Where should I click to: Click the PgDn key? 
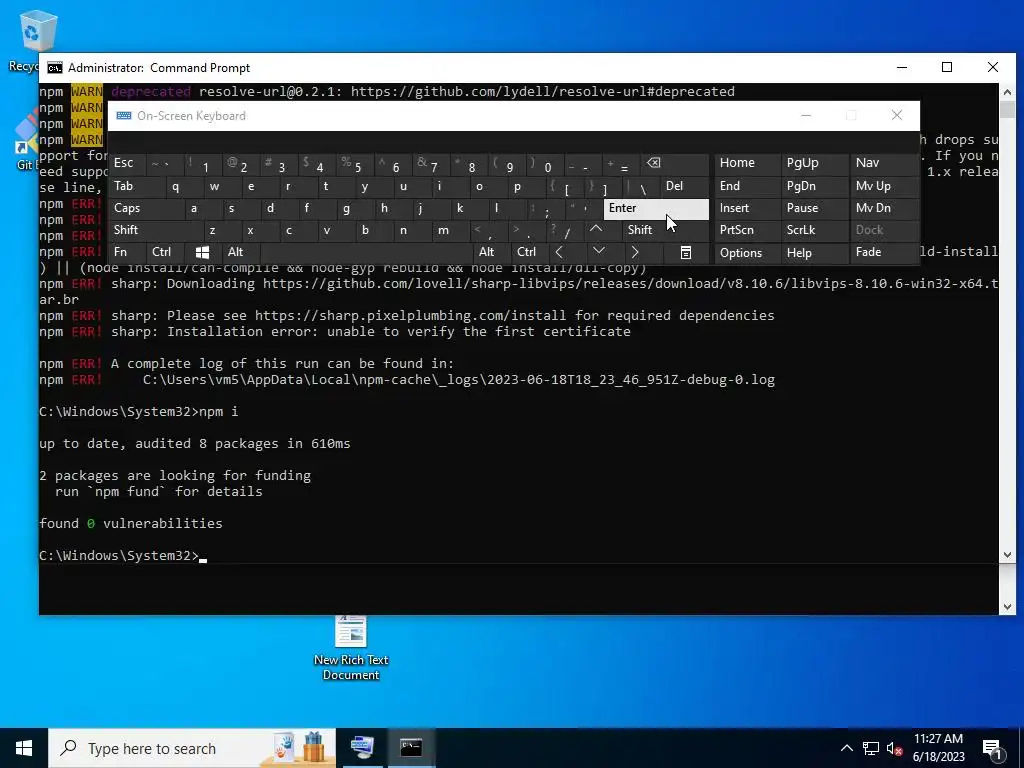point(814,187)
